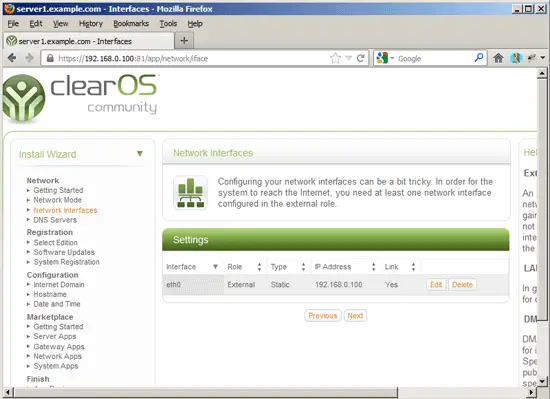Click the search magnifier icon

[478, 58]
